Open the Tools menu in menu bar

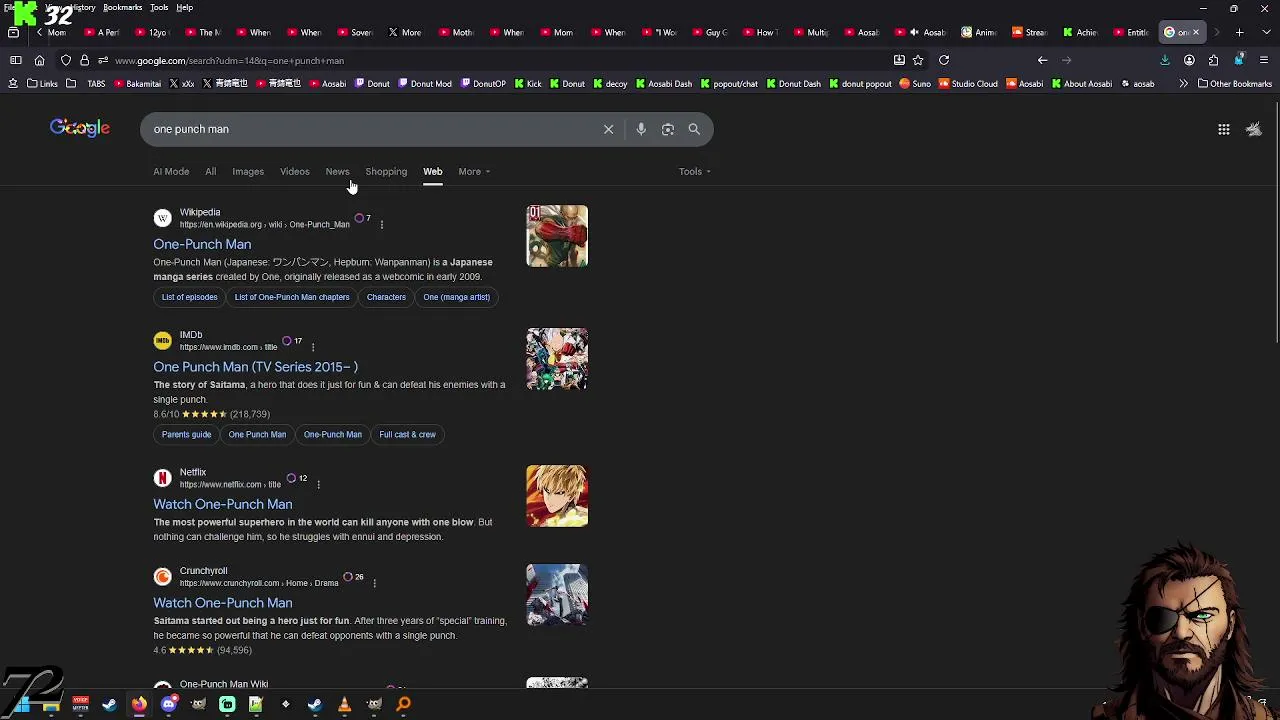(x=159, y=8)
